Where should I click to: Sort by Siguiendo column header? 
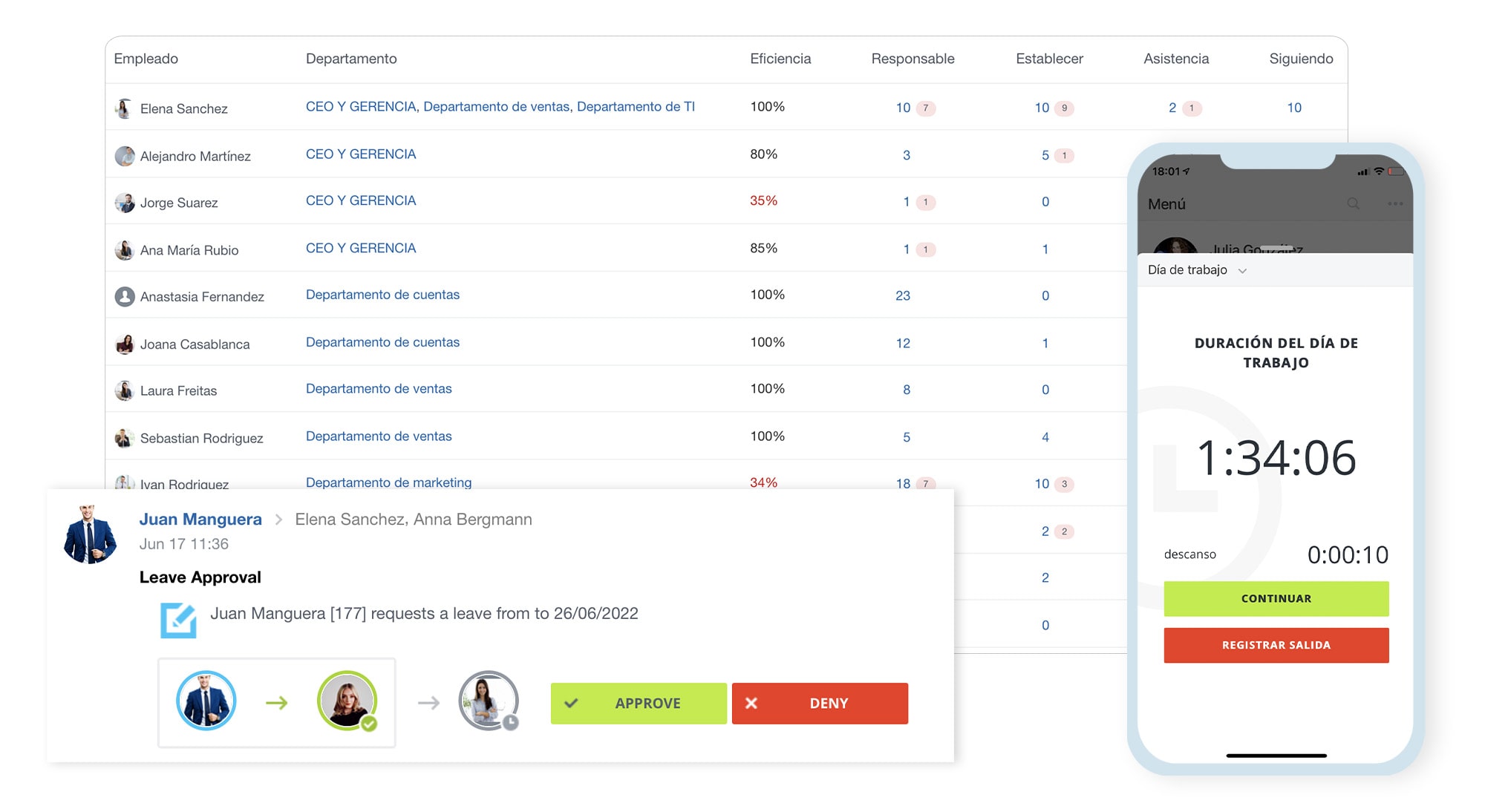[x=1301, y=59]
